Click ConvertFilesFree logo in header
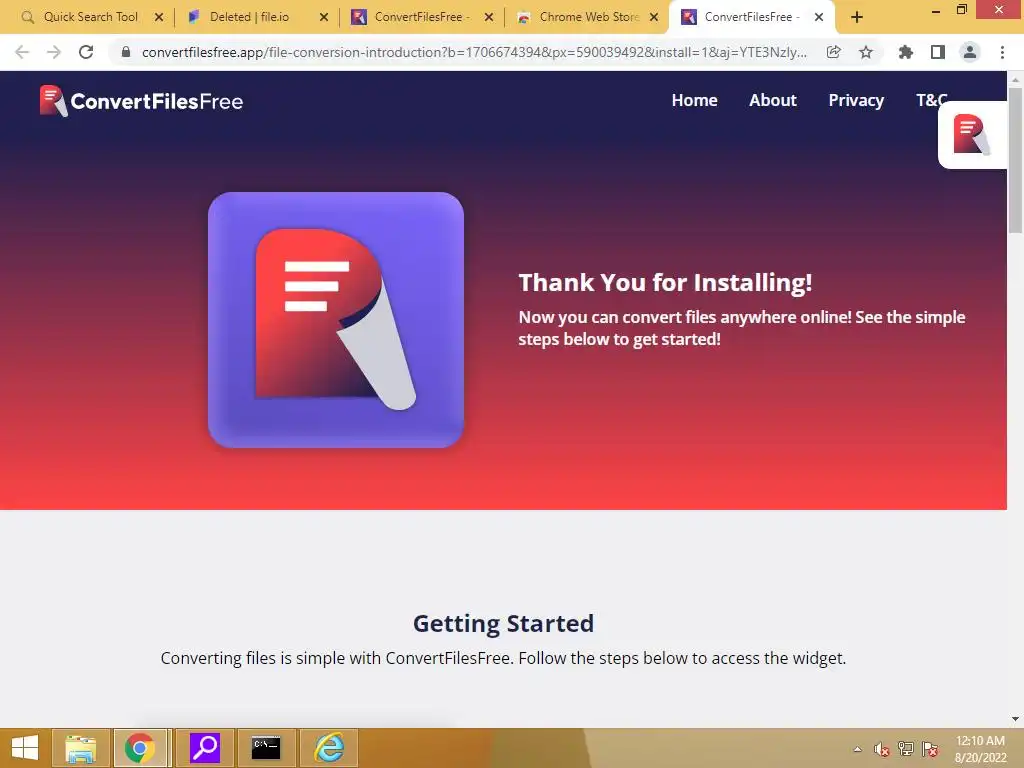This screenshot has width=1024, height=768. 141,101
